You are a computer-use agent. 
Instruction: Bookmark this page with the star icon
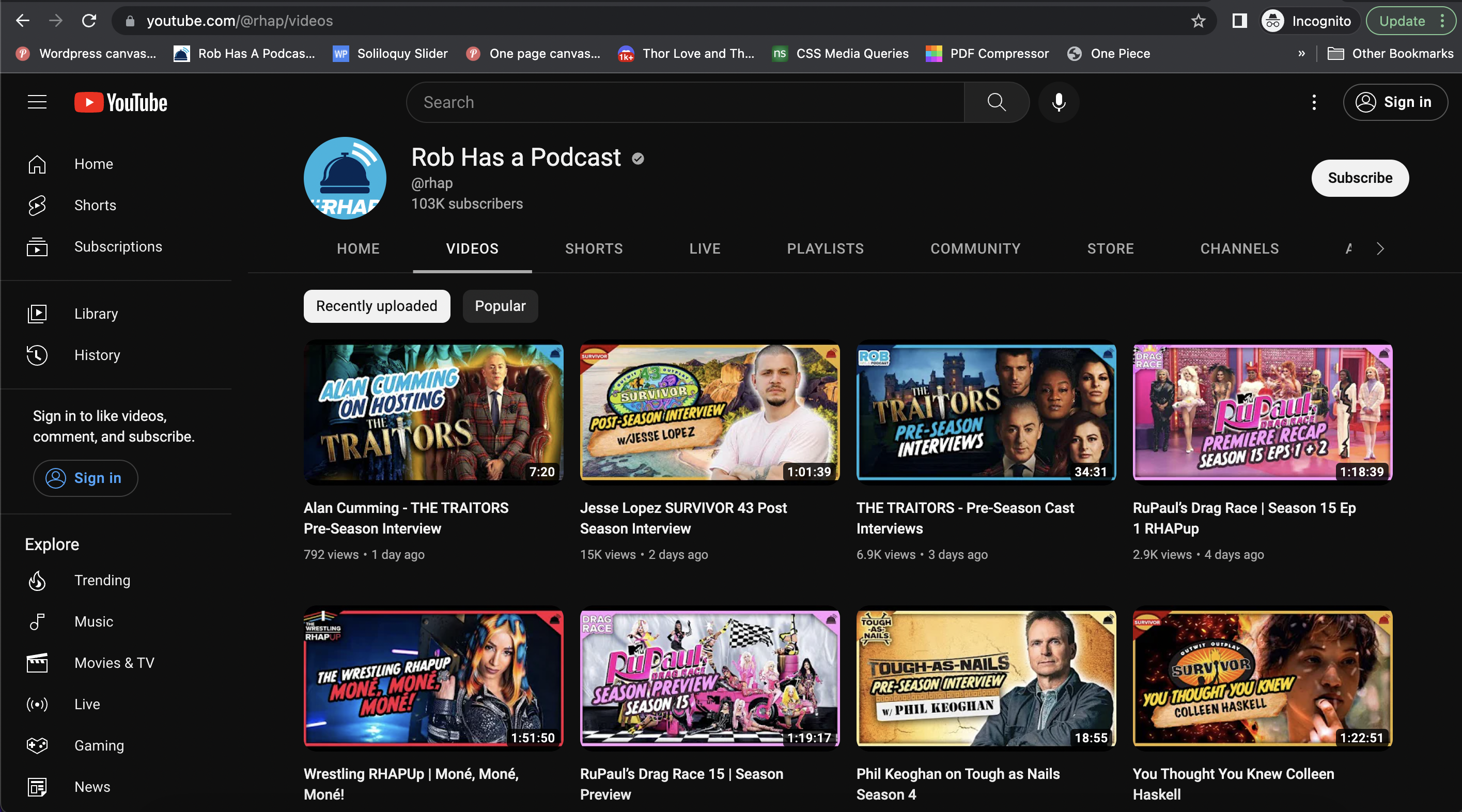(1198, 21)
